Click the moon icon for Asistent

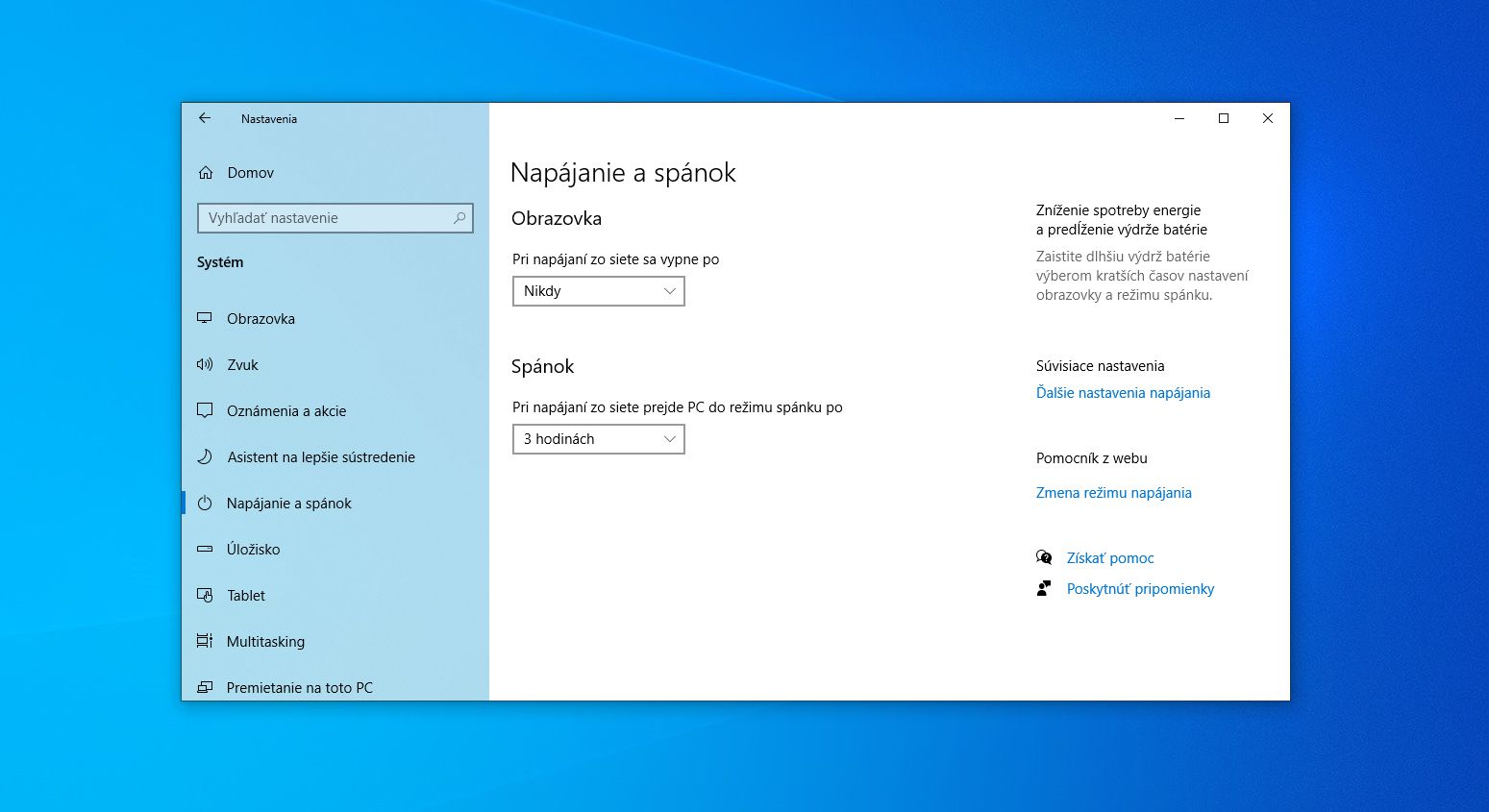(x=205, y=456)
